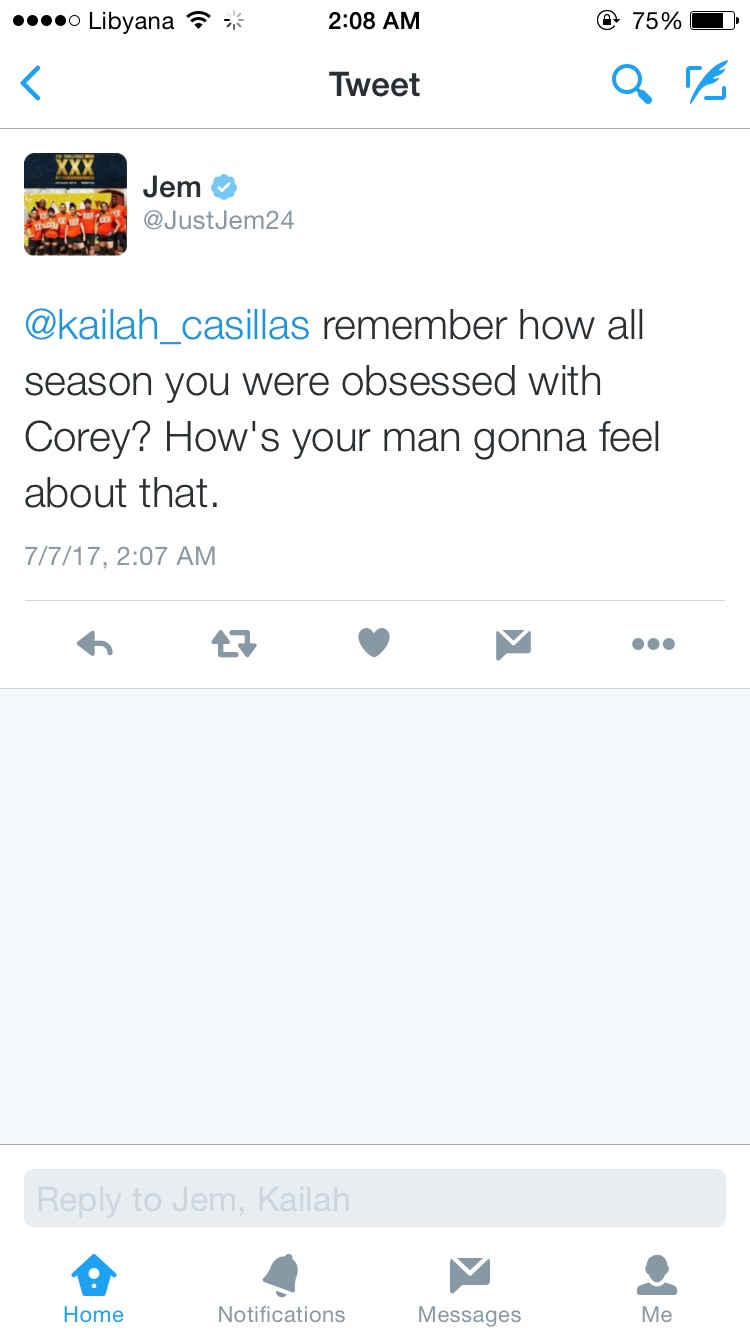Tap the tweet timestamp 7/7/17, 2:07 AM

120,556
